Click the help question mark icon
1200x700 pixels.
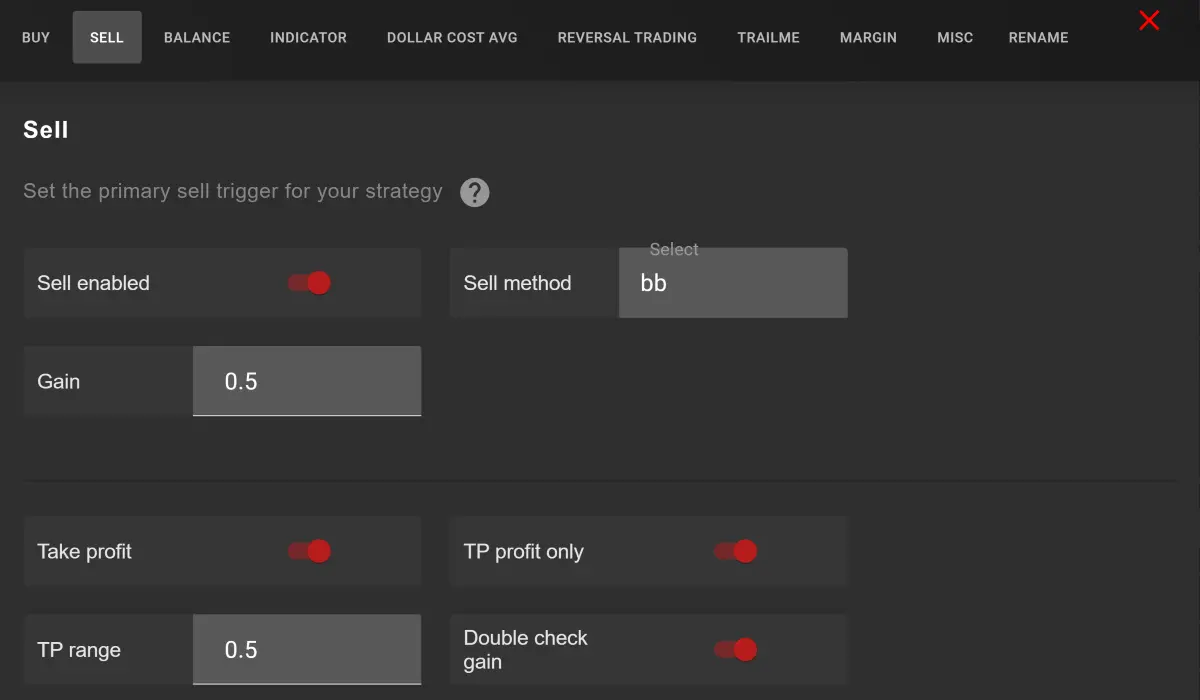(475, 191)
